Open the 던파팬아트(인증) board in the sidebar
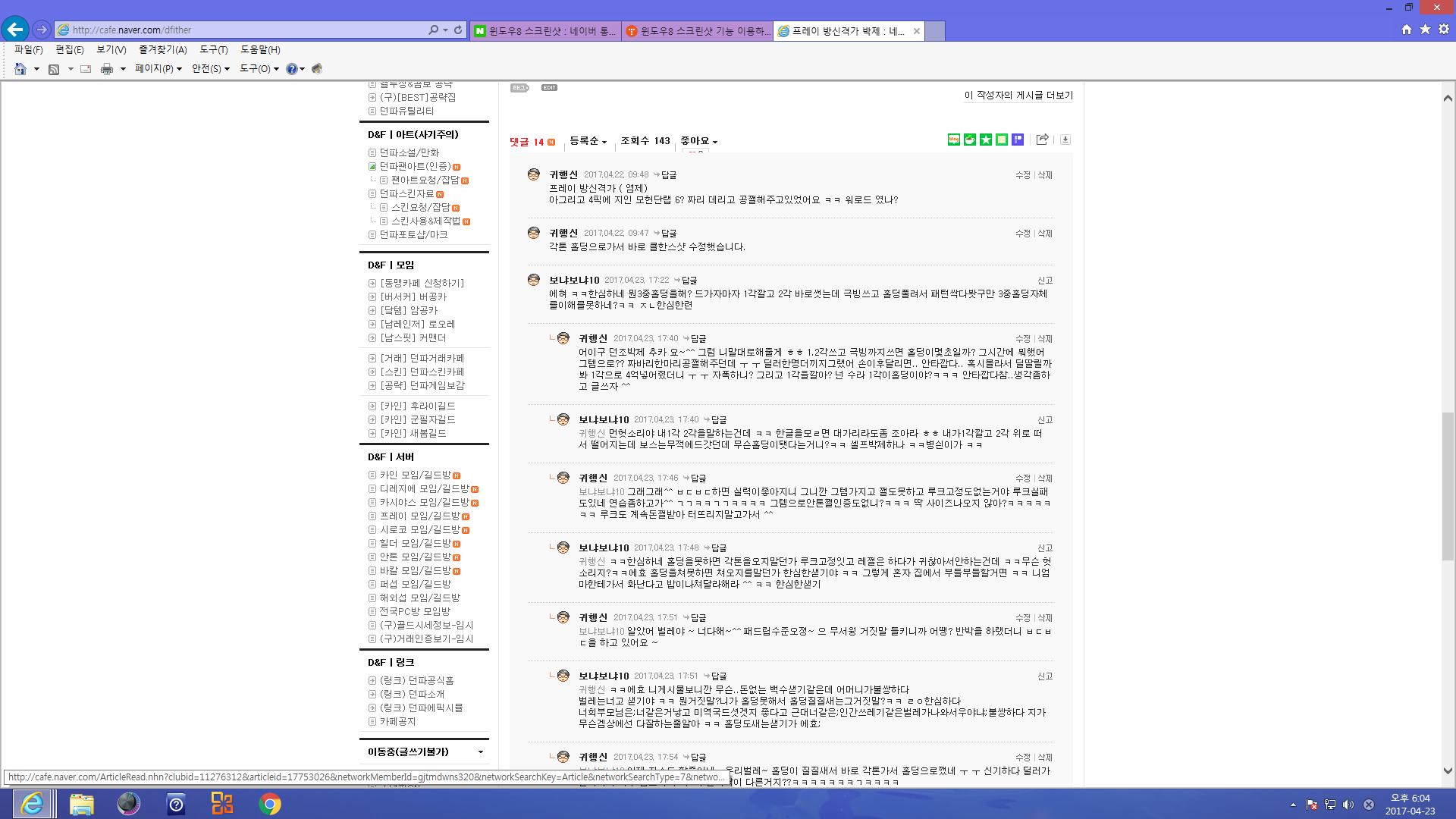The image size is (1456, 819). click(415, 166)
